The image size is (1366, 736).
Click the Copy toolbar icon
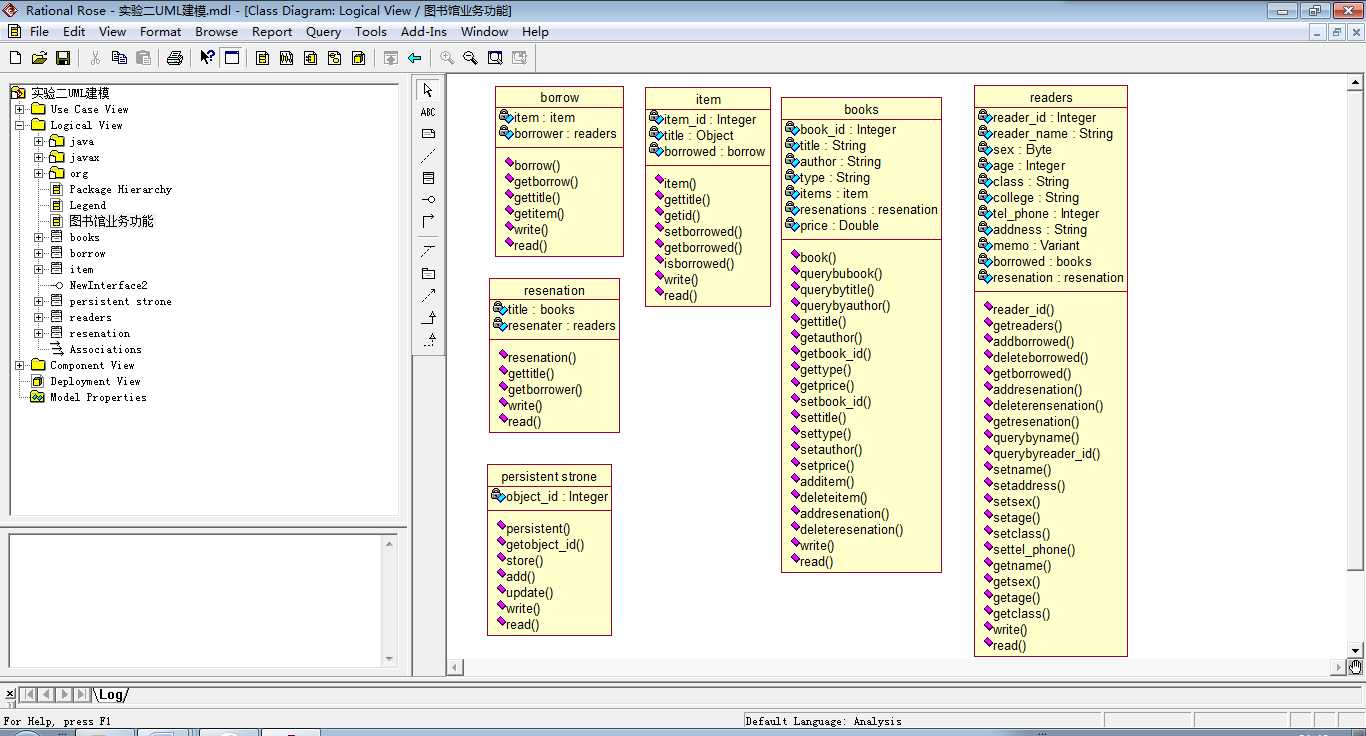[x=119, y=58]
